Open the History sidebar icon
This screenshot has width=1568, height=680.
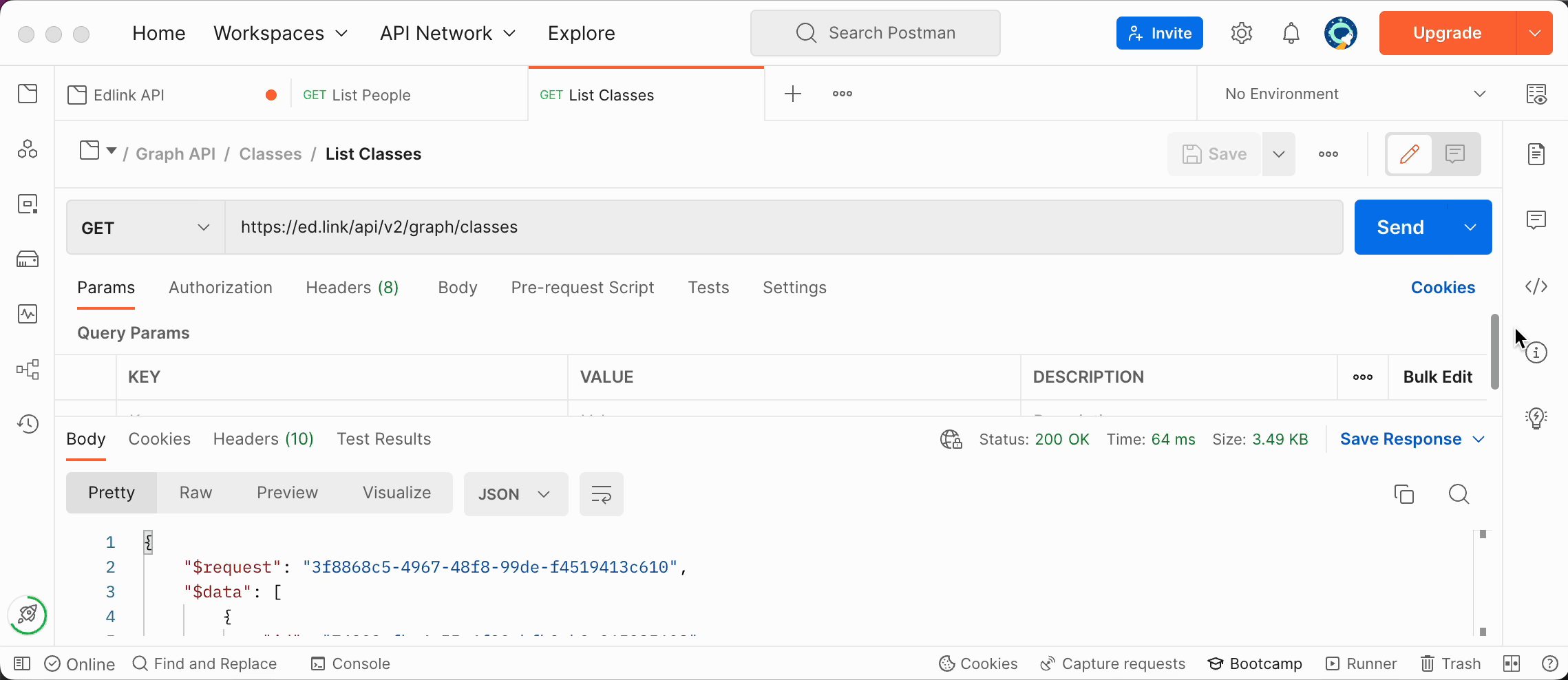tap(28, 424)
